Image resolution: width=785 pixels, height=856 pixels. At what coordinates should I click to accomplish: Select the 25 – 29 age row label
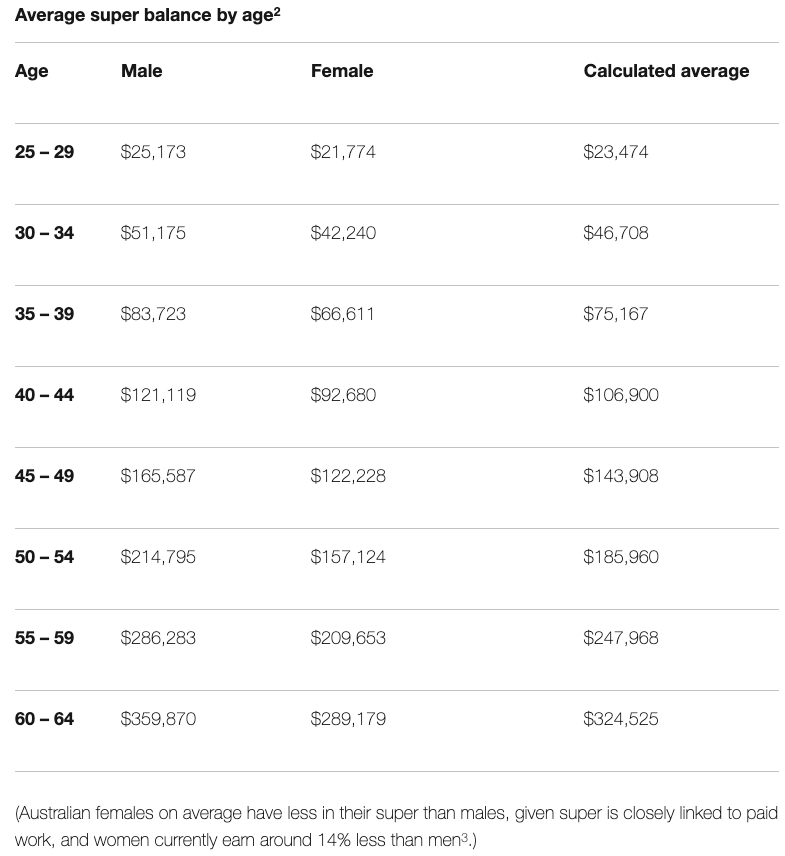(x=44, y=152)
